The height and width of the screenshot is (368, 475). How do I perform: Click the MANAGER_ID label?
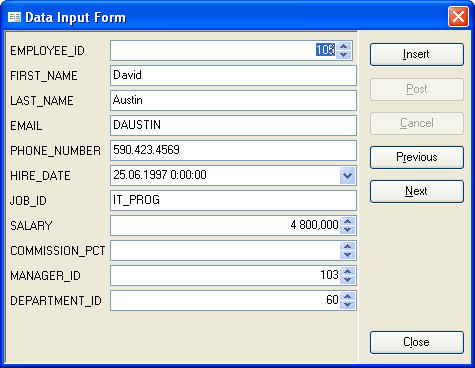point(45,276)
